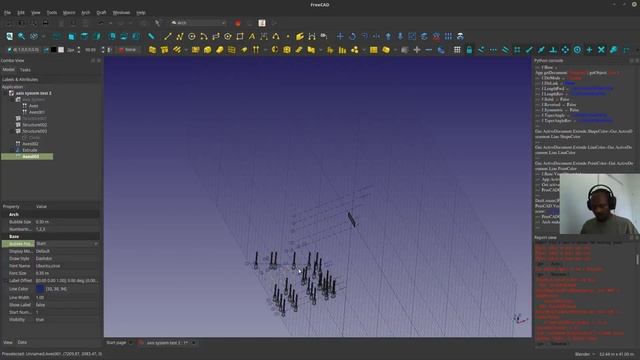This screenshot has height=360, width=640.
Task: Select the Draft Arc tool
Action: [x=204, y=36]
